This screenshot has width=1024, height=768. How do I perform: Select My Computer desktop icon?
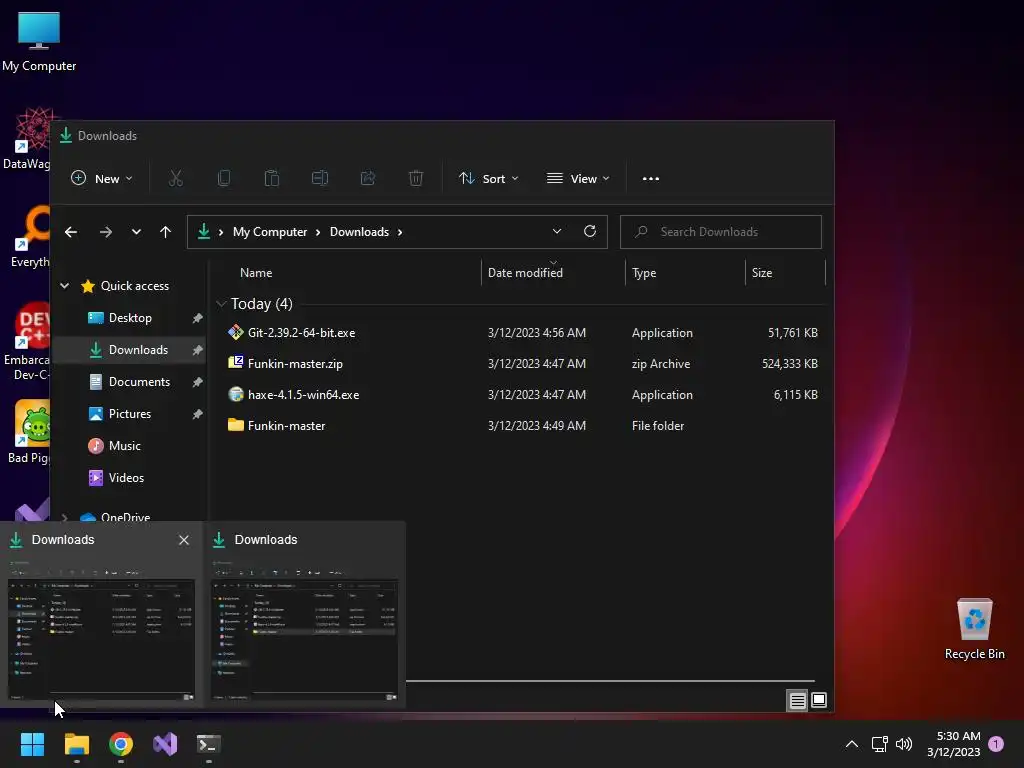(39, 41)
